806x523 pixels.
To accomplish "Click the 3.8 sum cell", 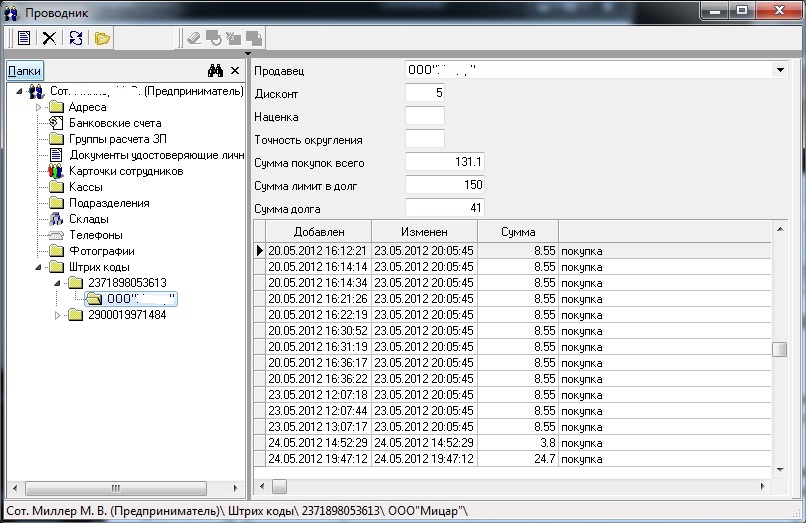I will 518,443.
